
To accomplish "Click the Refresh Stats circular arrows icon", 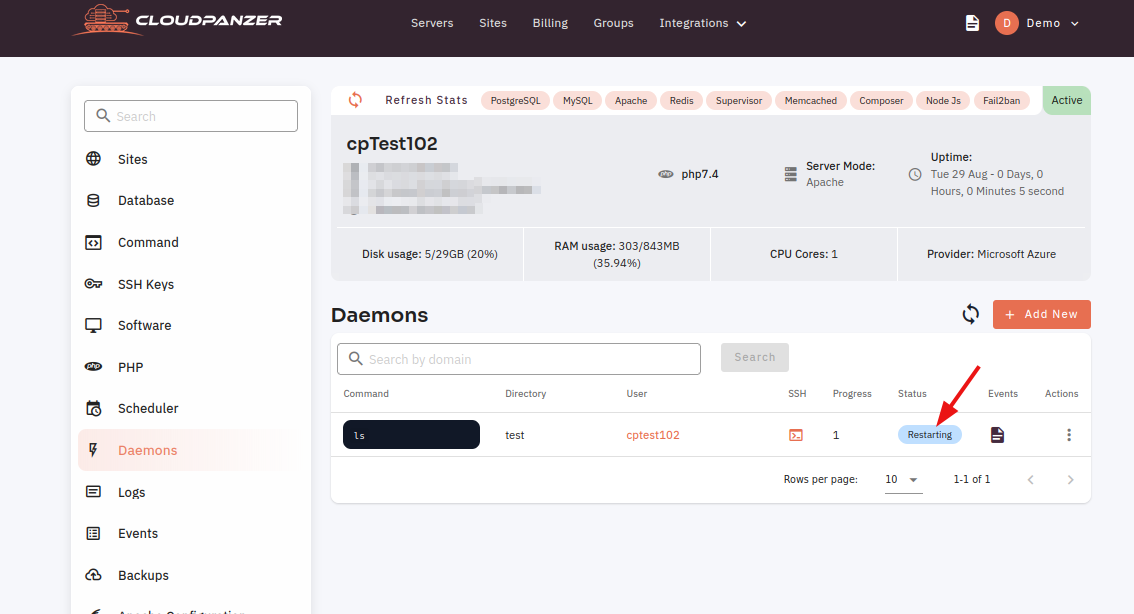I will click(355, 100).
